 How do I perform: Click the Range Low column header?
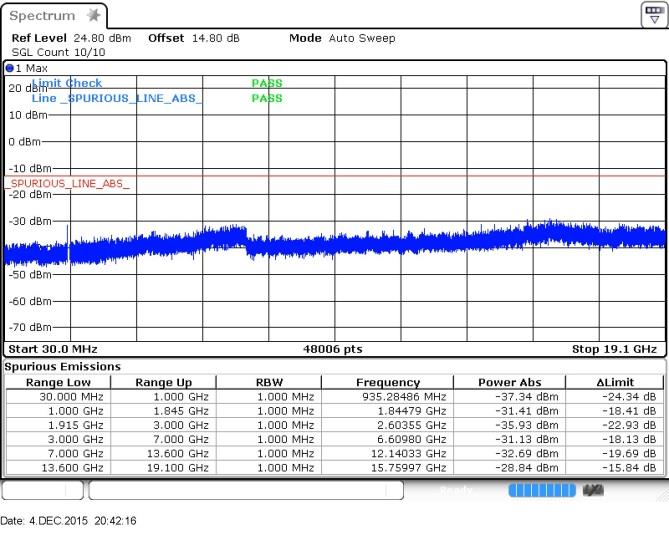(x=58, y=382)
